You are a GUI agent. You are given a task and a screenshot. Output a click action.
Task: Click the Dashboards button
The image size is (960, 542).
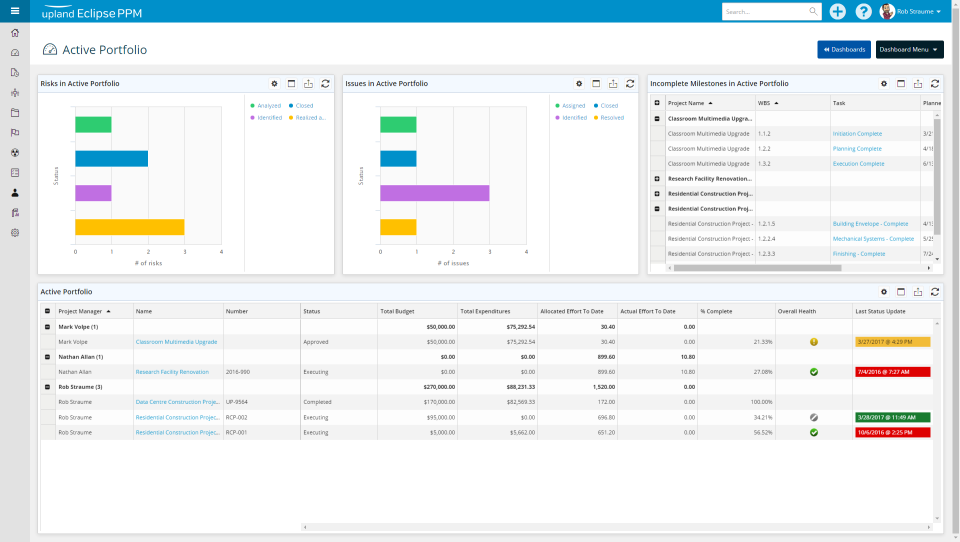tap(843, 49)
